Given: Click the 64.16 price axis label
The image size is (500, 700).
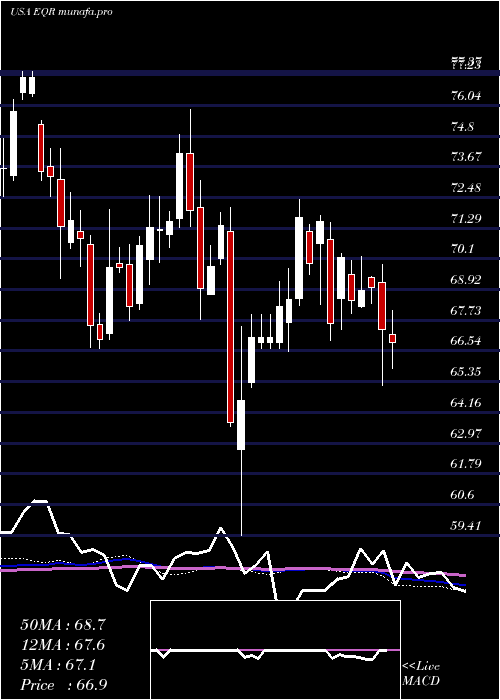Looking at the screenshot, I should 467,403.
